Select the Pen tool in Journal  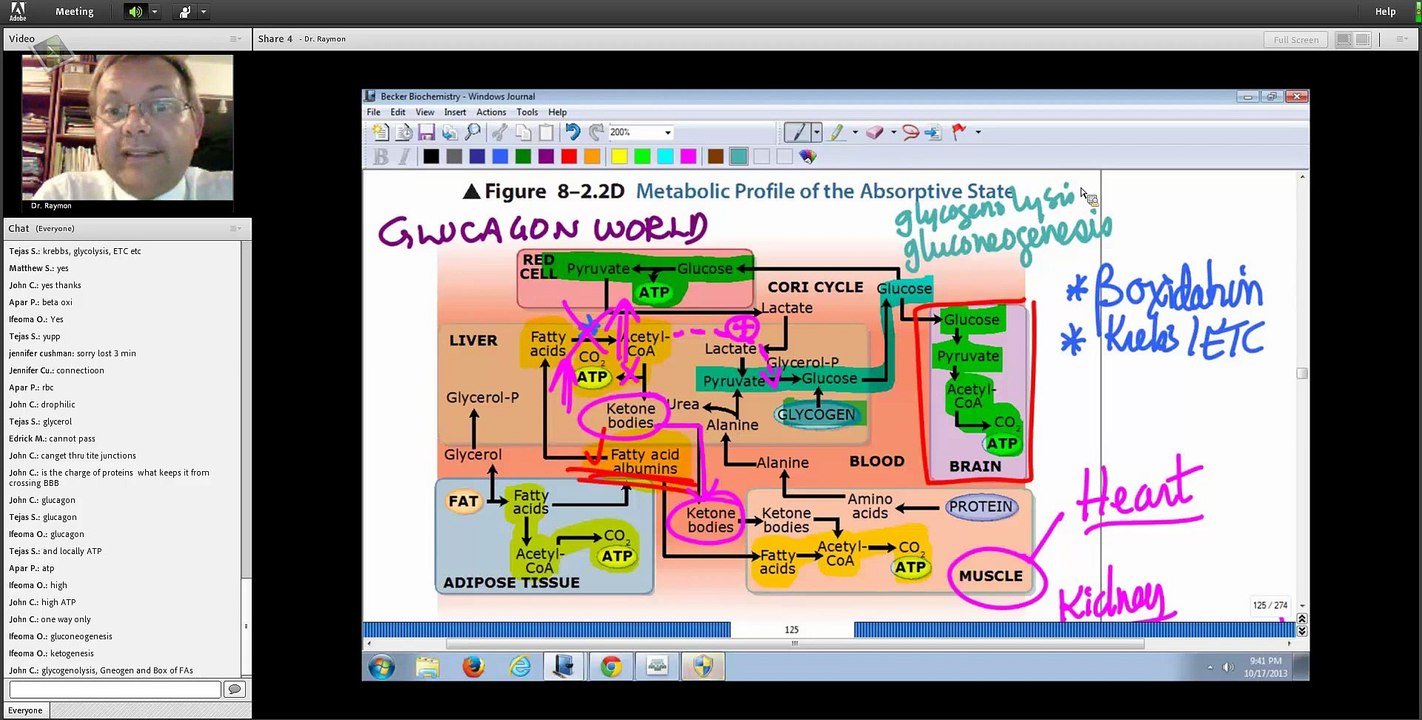[x=796, y=132]
